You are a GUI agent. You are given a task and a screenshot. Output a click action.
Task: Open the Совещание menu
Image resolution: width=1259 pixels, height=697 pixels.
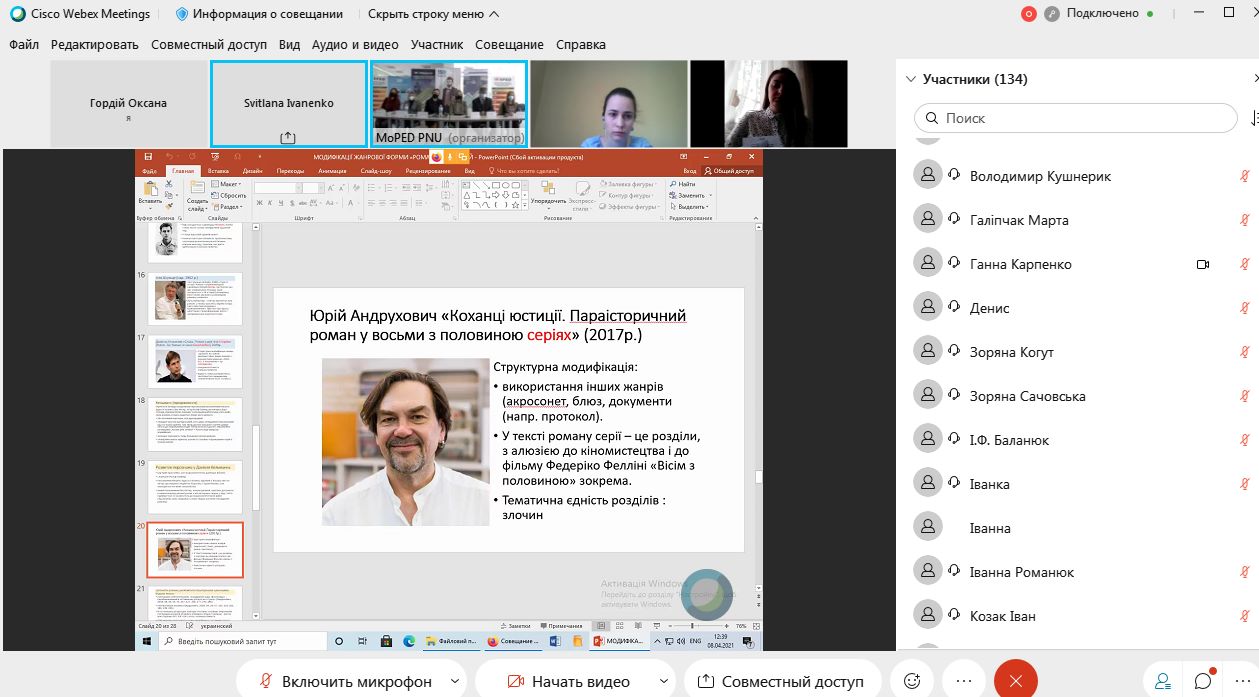tap(509, 45)
